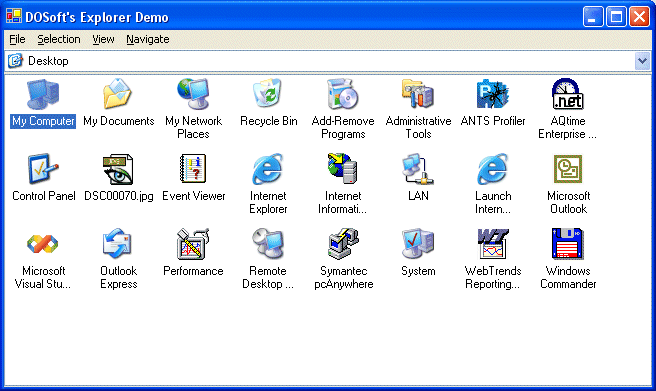Screen dimensions: 656x391
Task: Select the LAN connection icon
Action: (x=418, y=169)
